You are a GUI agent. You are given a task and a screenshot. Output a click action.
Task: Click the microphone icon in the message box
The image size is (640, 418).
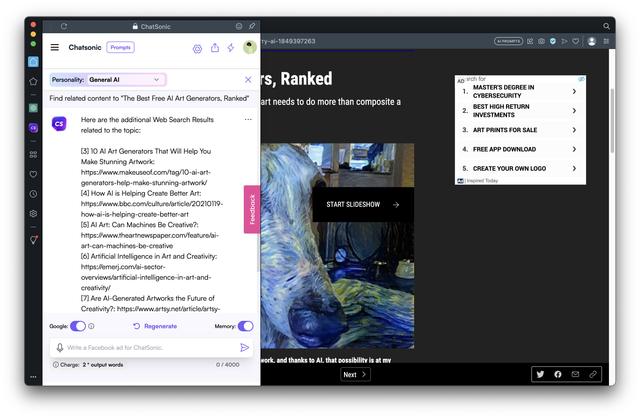coord(60,347)
